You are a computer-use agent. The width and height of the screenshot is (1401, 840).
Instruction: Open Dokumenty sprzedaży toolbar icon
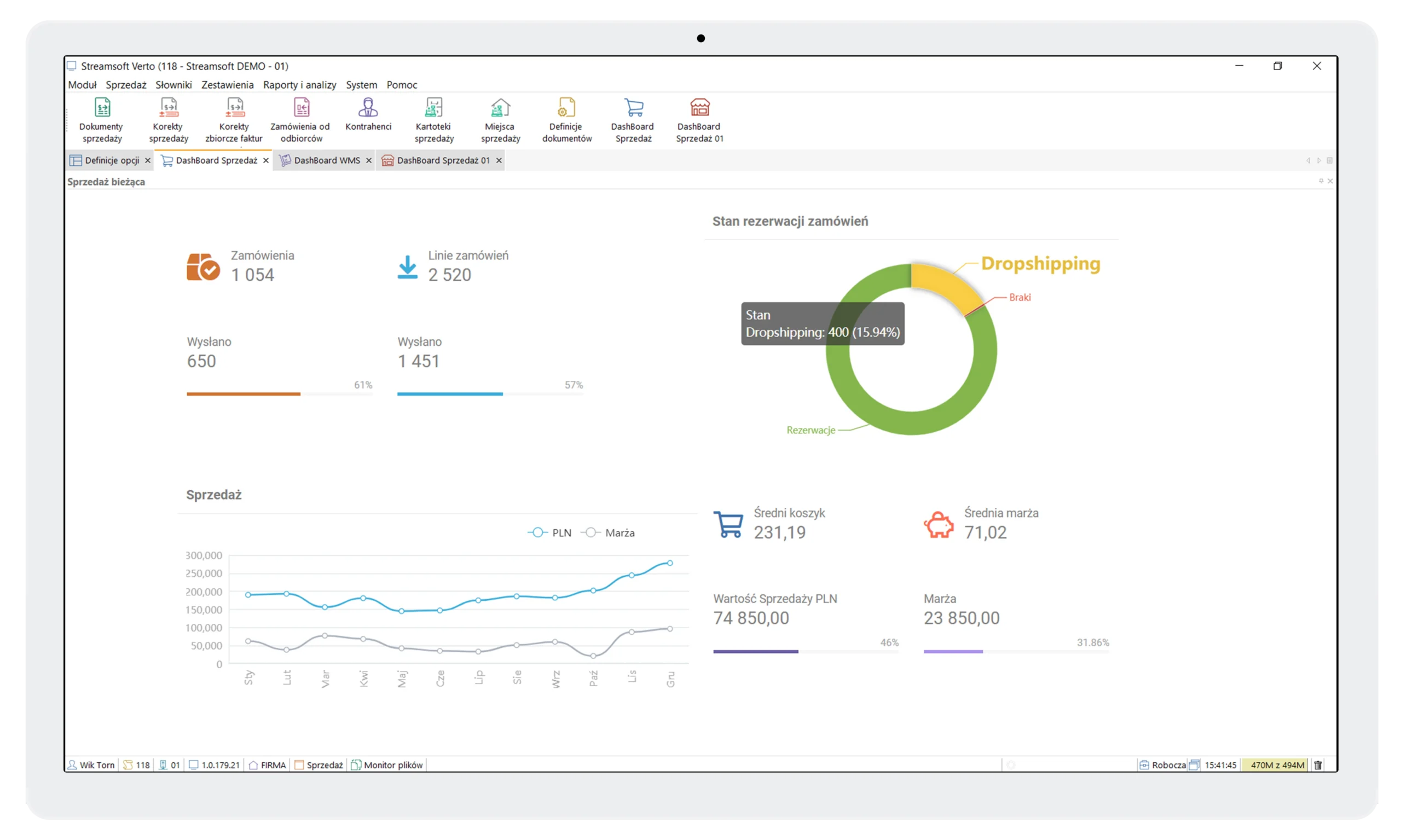102,108
